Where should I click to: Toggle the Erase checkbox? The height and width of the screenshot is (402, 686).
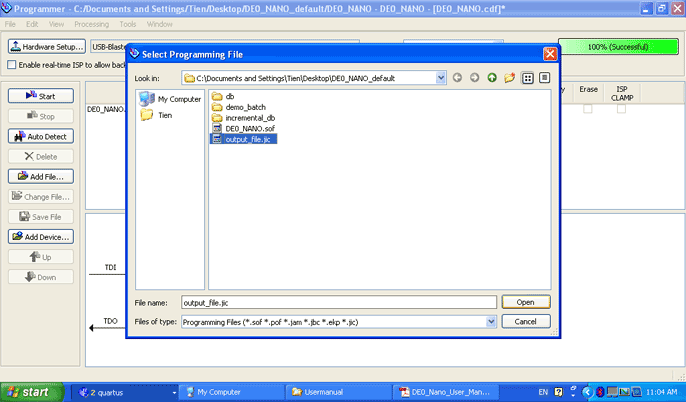[x=588, y=108]
